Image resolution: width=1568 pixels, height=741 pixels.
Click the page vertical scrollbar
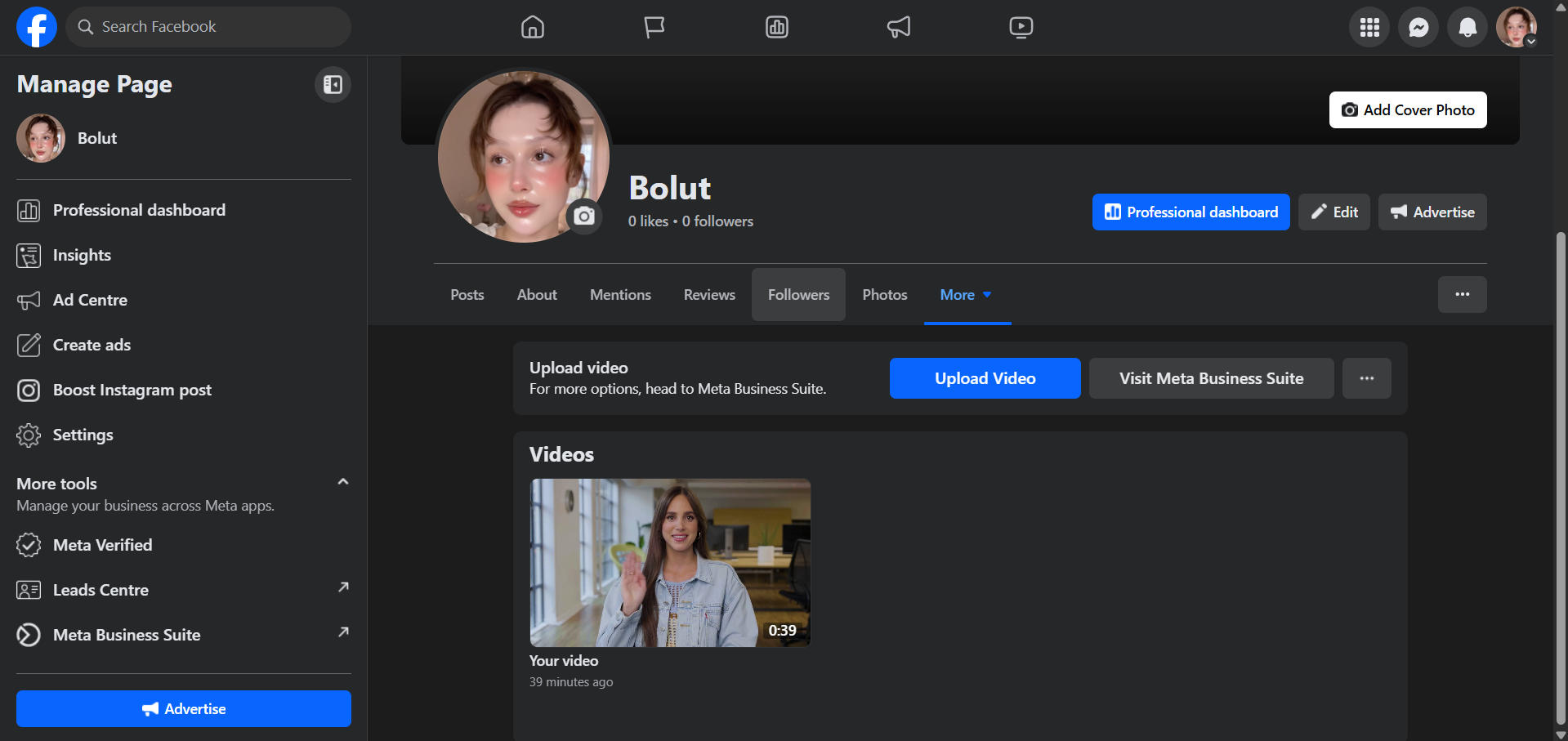pos(1561,478)
